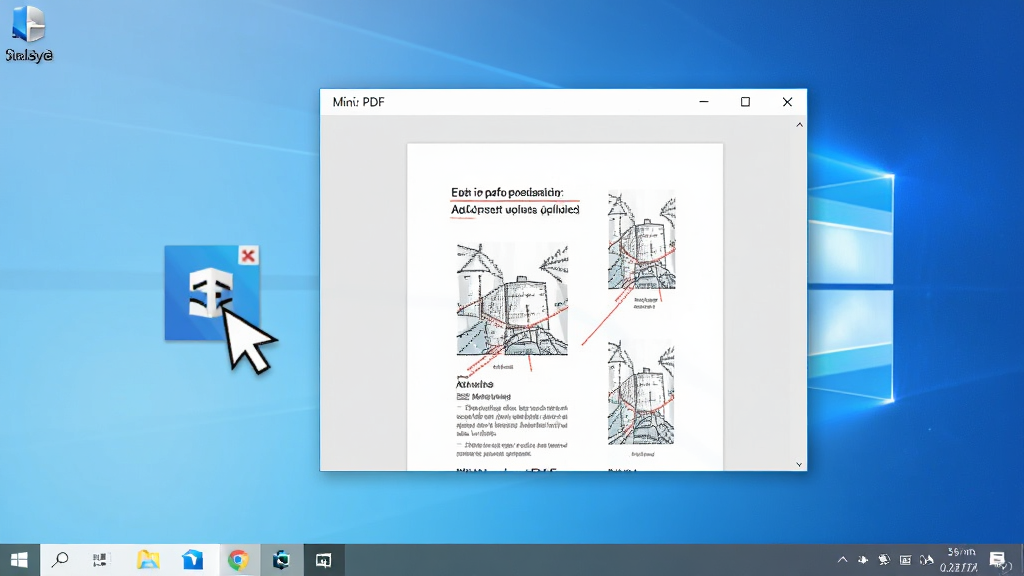Close the Mini PDF window
Viewport: 1024px width, 576px height.
tap(787, 102)
